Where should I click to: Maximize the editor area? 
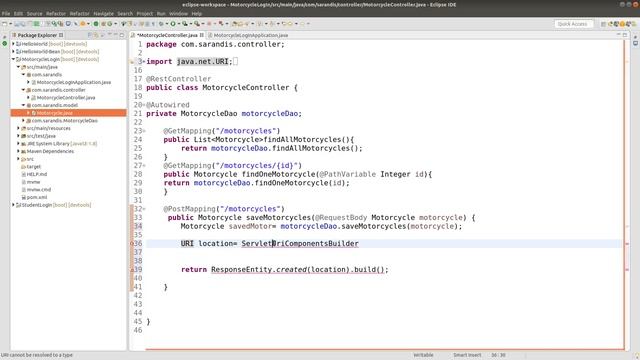(625, 35)
